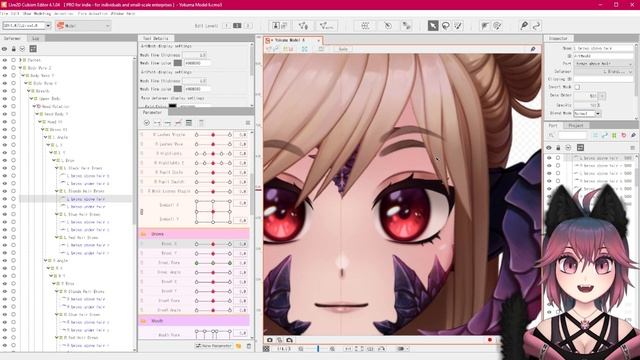The image size is (640, 360).
Task: Click the create rotation deformer icon
Action: [x=388, y=26]
